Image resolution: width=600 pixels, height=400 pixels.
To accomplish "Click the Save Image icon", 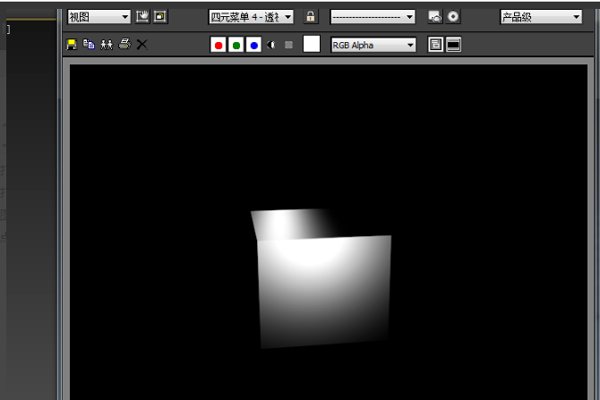I will tap(72, 45).
